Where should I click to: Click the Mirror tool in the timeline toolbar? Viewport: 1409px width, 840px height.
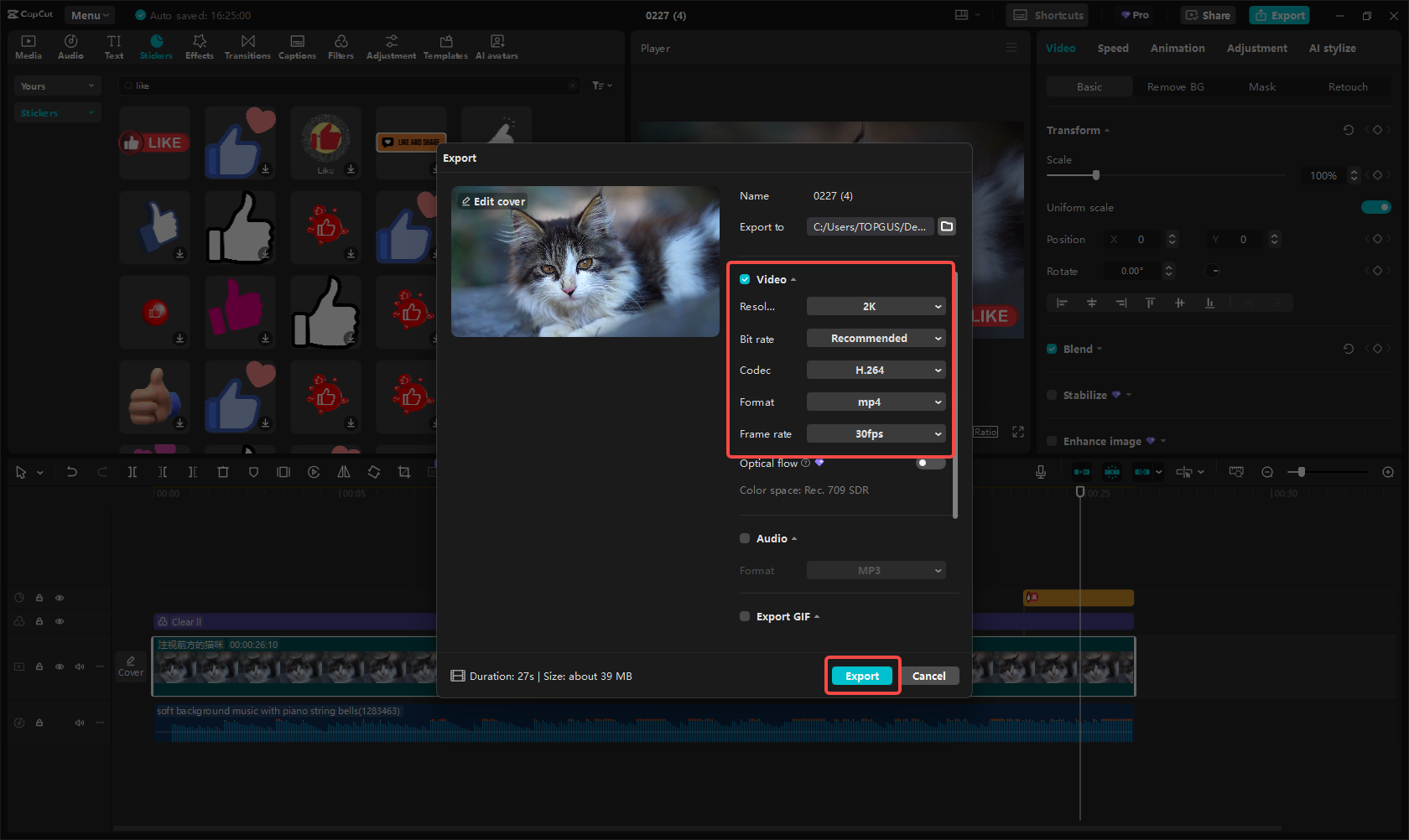344,472
